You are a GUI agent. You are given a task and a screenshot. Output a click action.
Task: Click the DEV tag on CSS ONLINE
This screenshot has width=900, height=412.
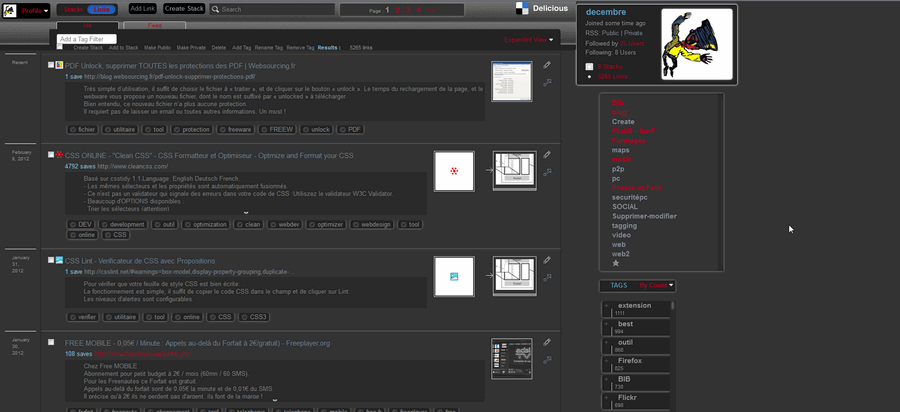coord(81,224)
